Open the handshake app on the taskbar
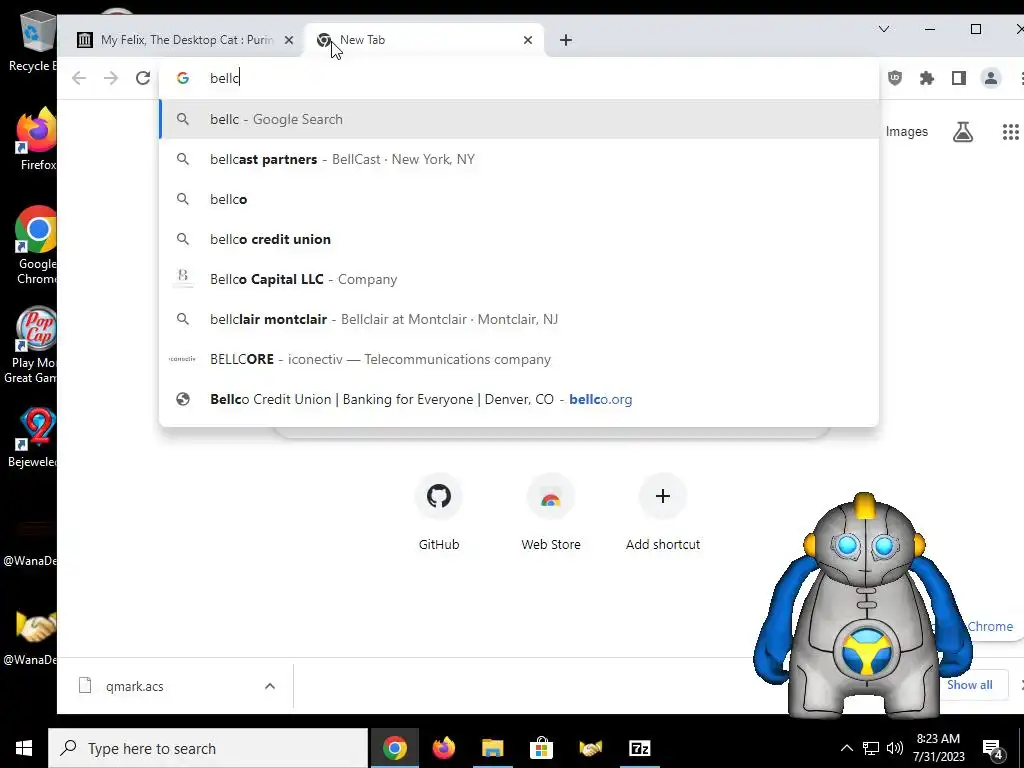 tap(590, 748)
